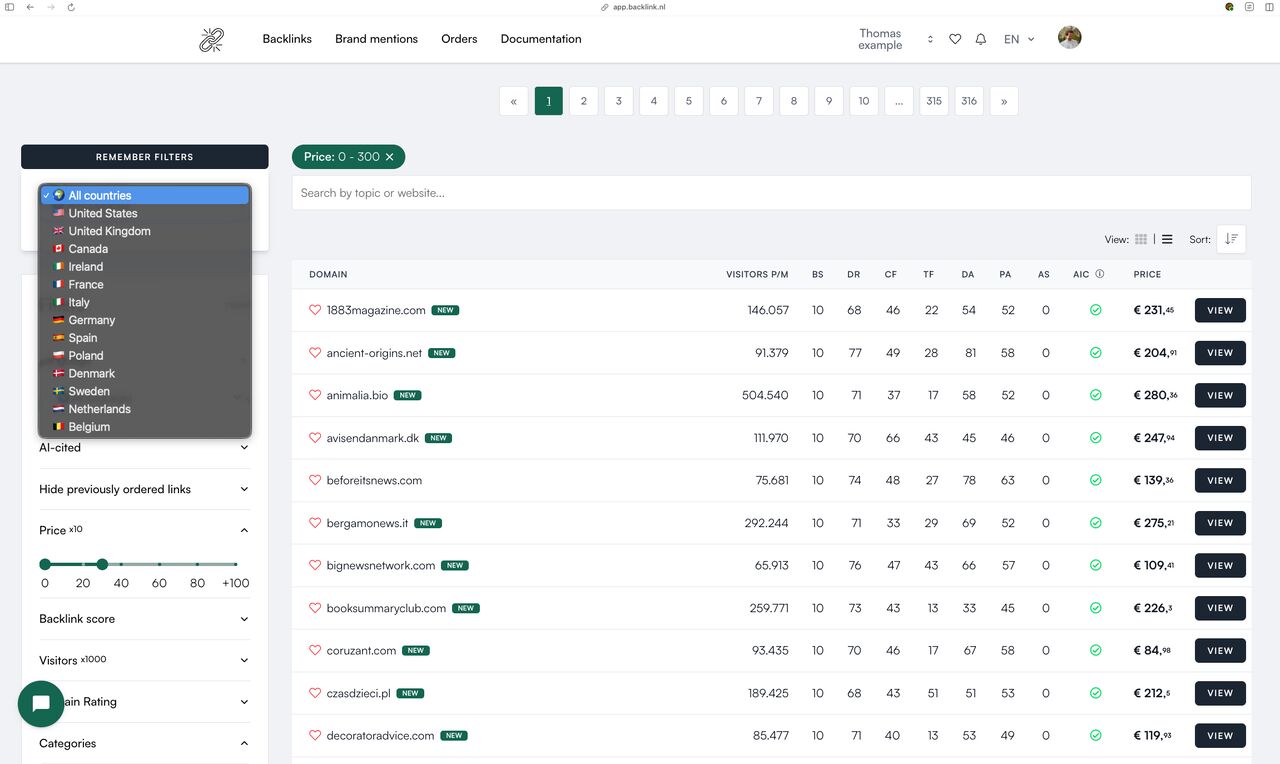
Task: Go to next page with » button
Action: (x=1004, y=101)
